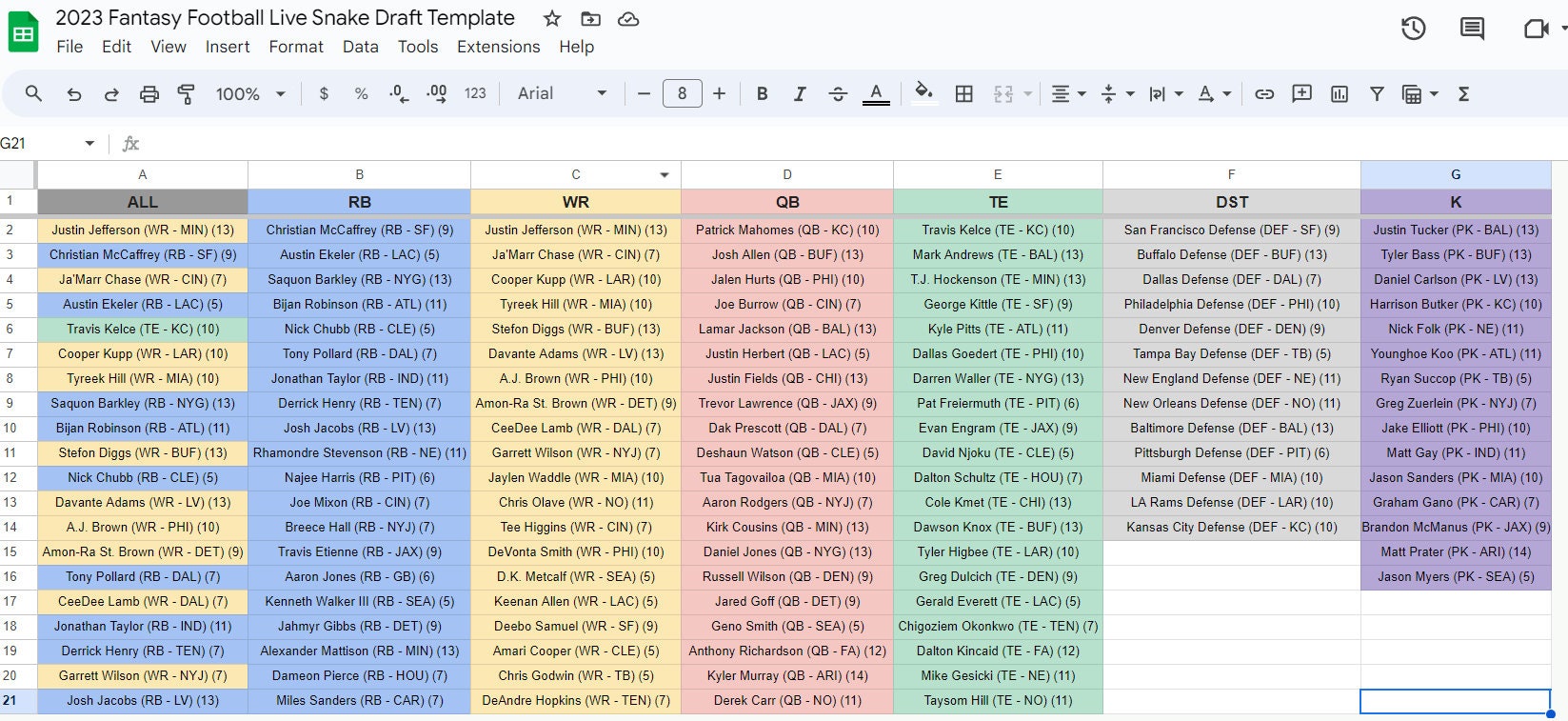Print the spreadsheet

pos(149,93)
